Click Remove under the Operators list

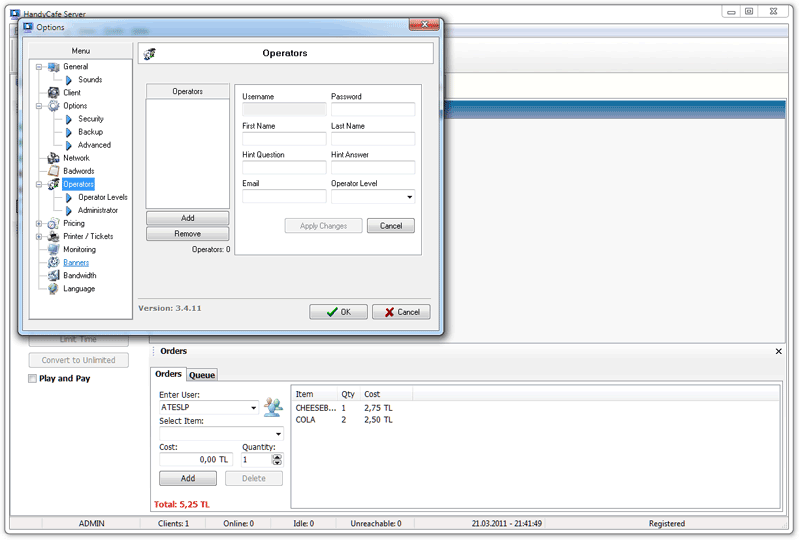tap(188, 234)
